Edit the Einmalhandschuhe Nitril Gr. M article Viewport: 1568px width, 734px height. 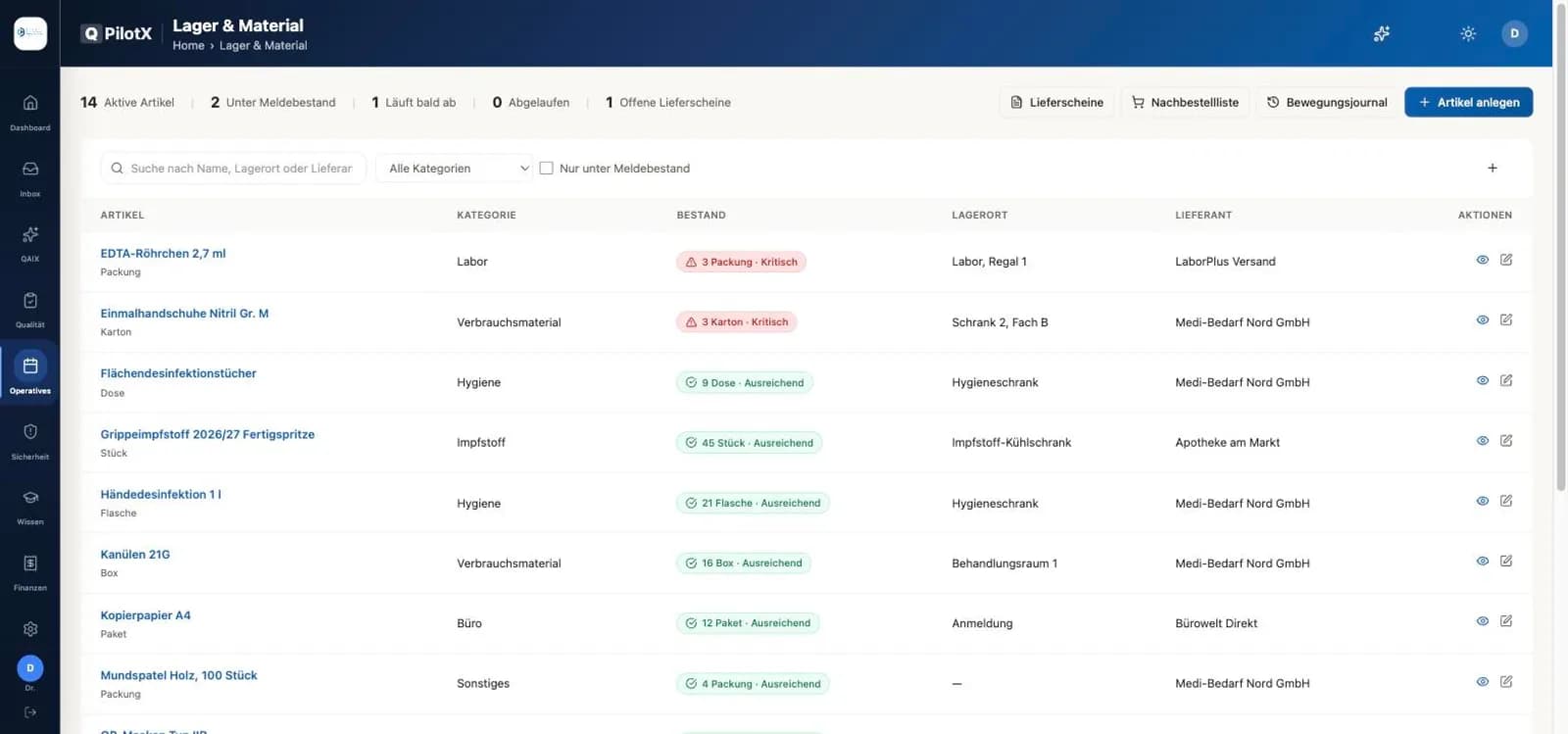pos(1506,320)
